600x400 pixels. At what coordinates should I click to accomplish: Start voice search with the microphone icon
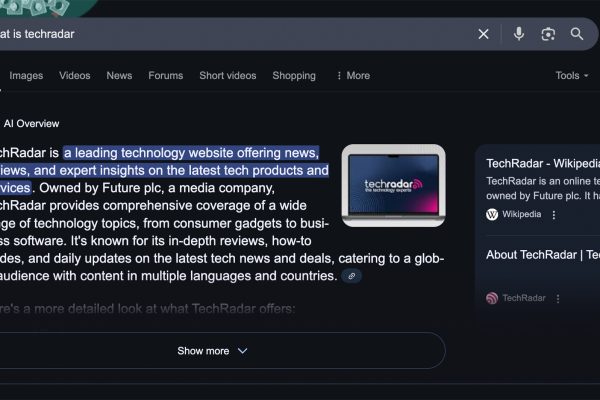point(518,34)
